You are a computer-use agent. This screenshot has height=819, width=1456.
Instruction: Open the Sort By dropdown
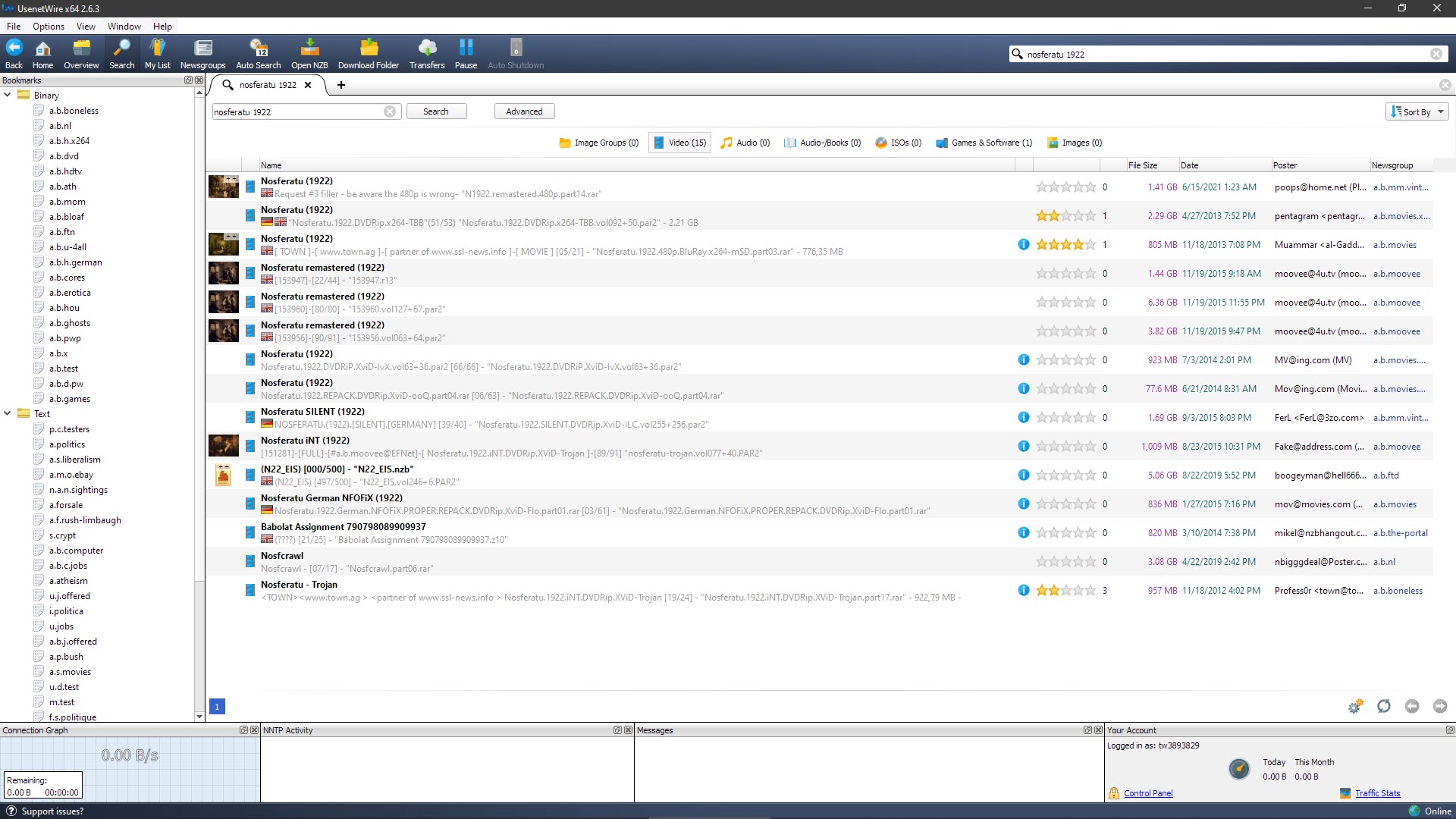(1417, 111)
